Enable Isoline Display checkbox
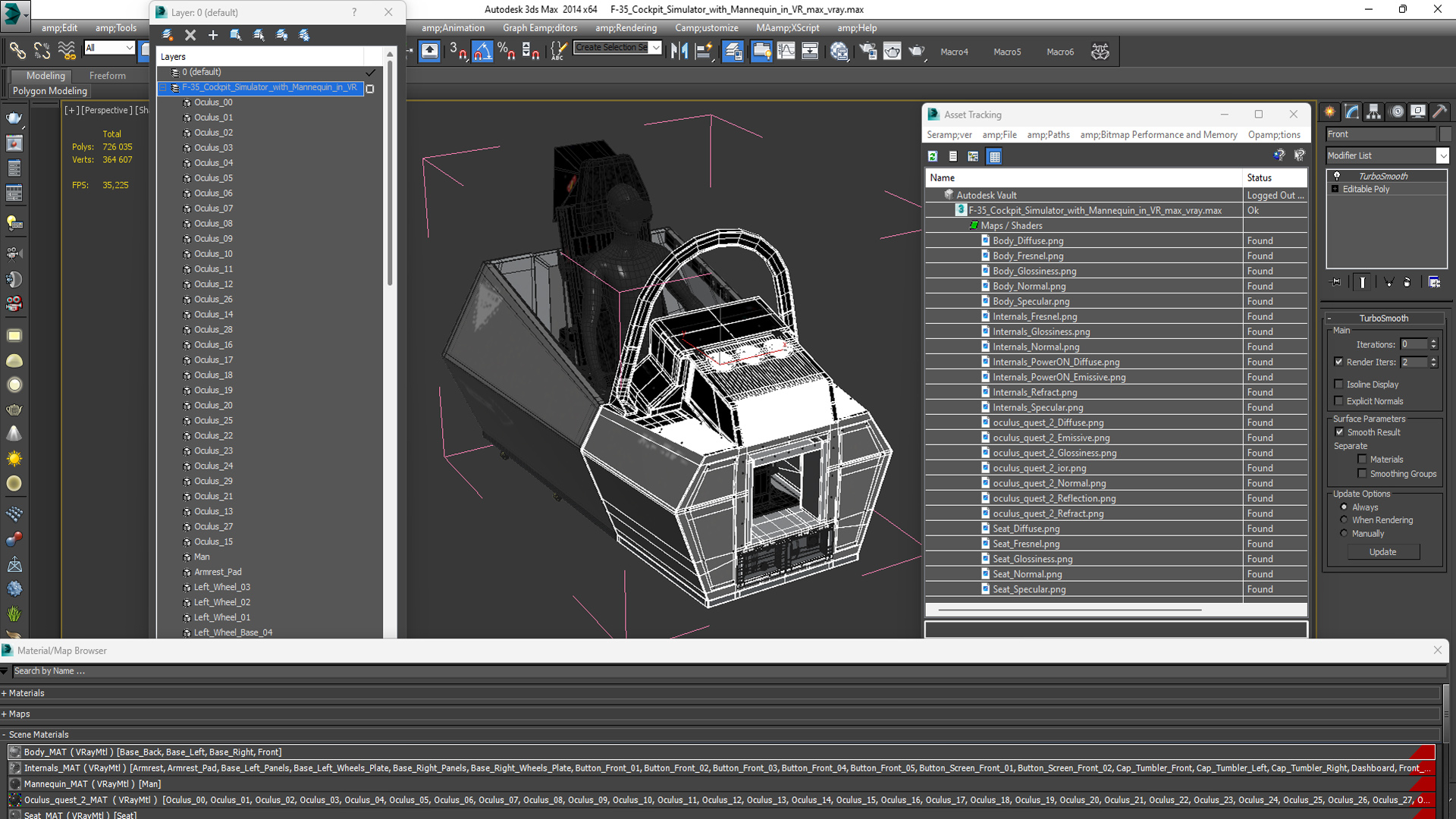 1338,384
